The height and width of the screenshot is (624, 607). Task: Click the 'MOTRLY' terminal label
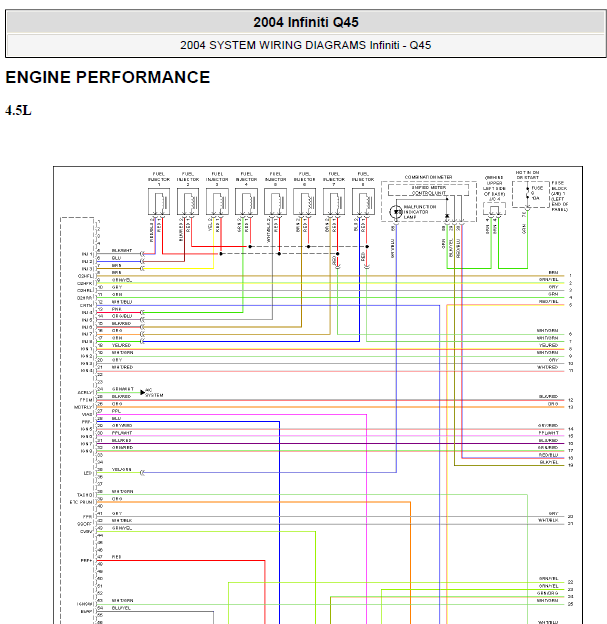(84, 407)
